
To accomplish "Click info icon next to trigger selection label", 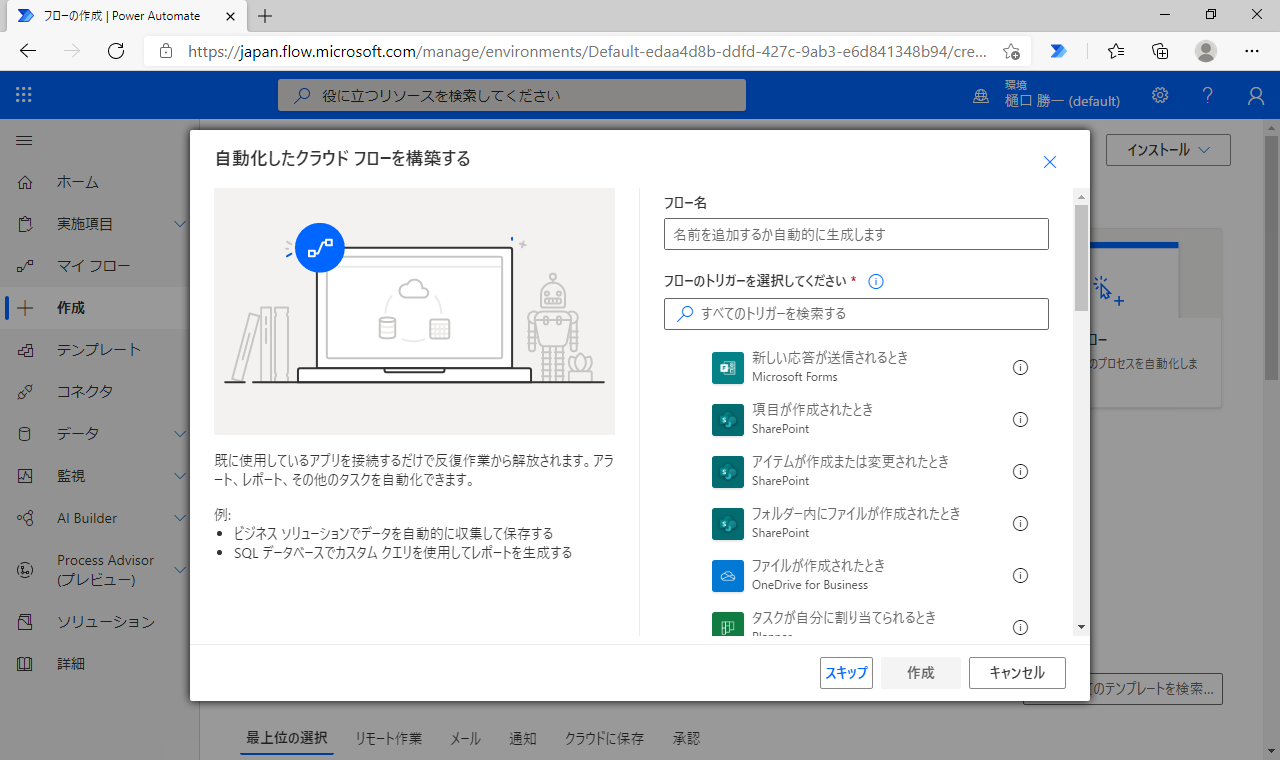I will [876, 281].
